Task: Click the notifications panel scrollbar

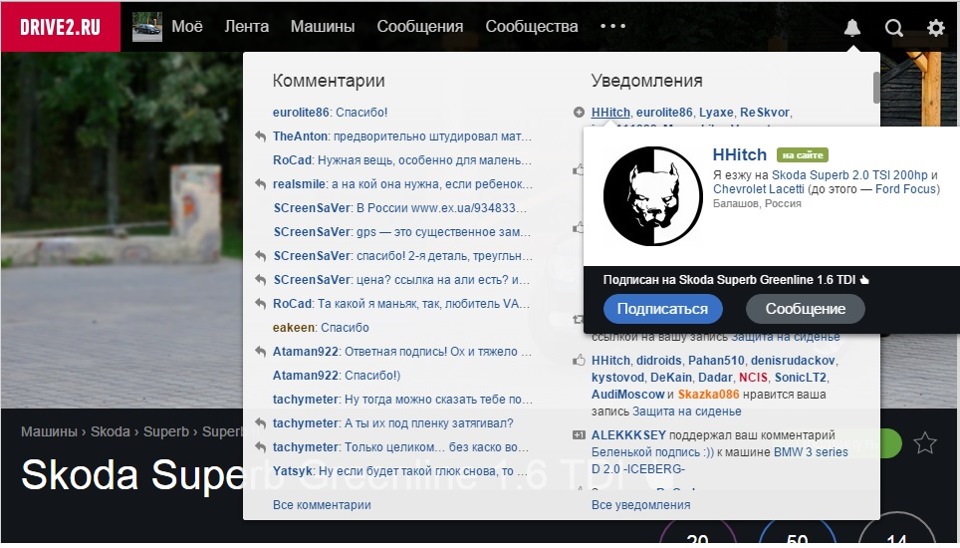Action: 876,88
